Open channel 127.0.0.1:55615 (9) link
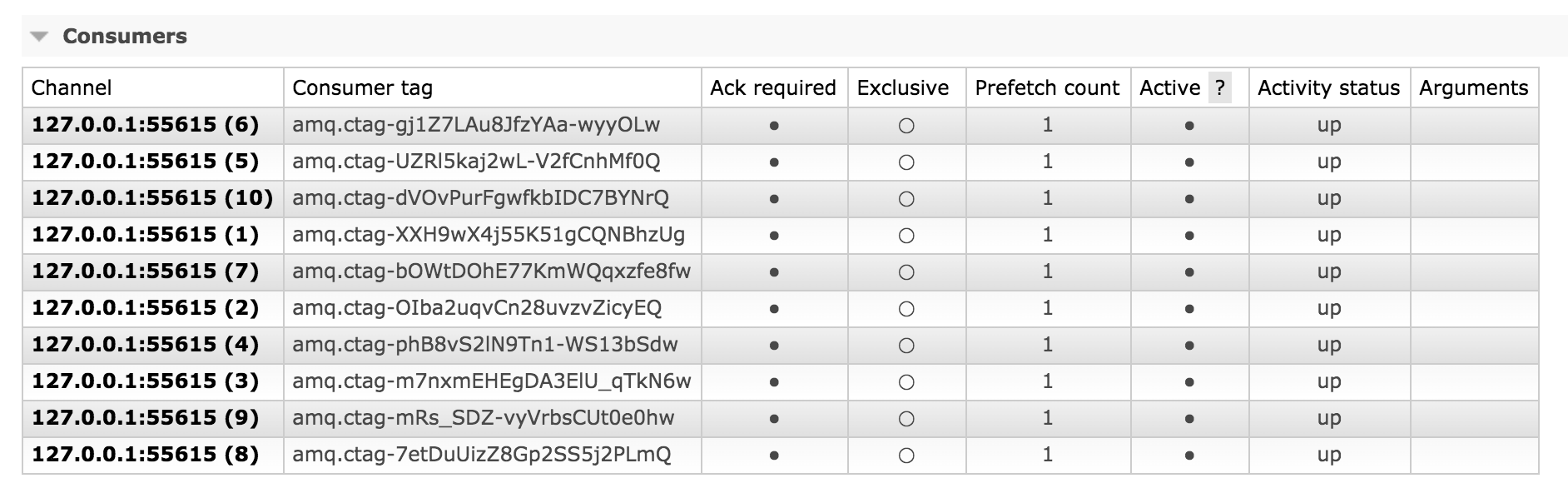 pos(146,418)
